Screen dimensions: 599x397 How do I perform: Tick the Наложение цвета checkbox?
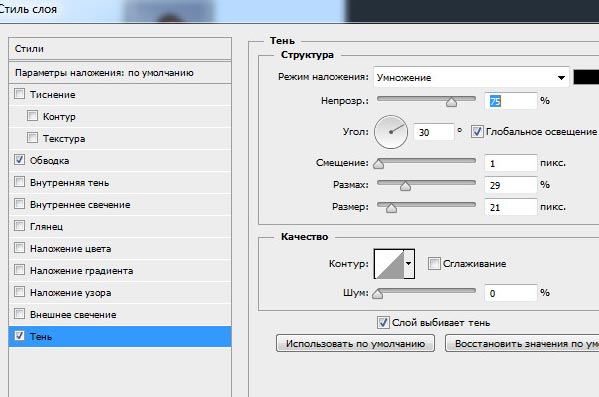(x=19, y=248)
